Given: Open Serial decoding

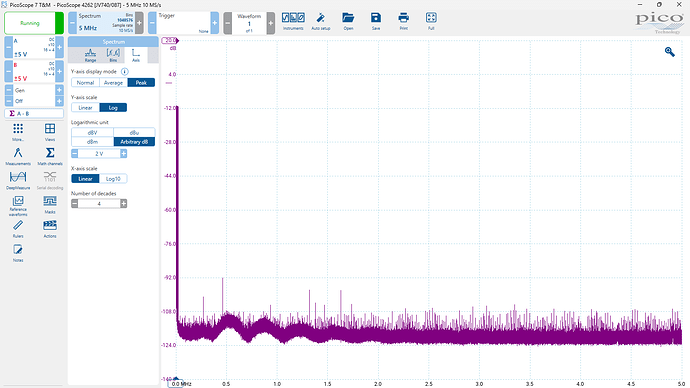Looking at the screenshot, I should (x=50, y=180).
